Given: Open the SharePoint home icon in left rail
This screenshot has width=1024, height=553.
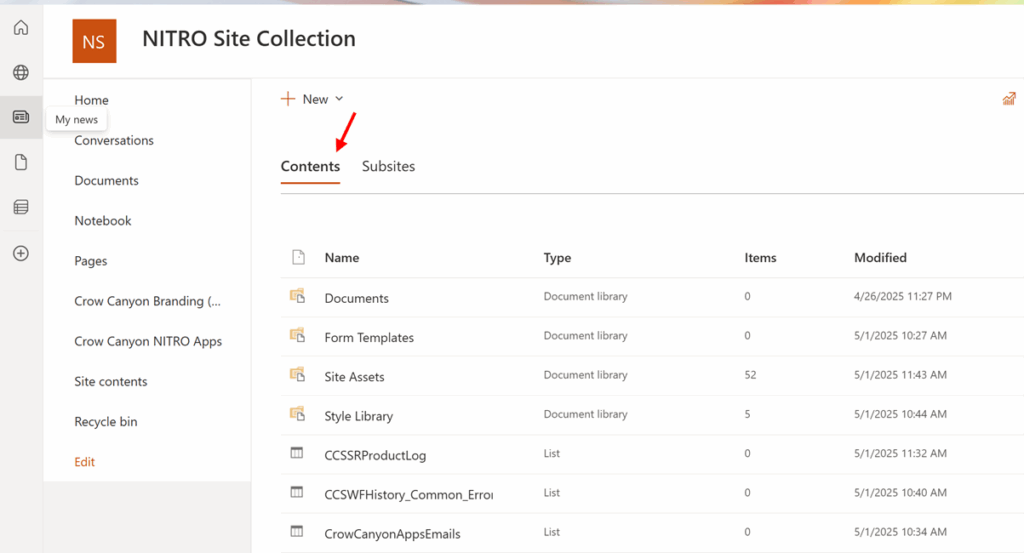Looking at the screenshot, I should tap(21, 27).
